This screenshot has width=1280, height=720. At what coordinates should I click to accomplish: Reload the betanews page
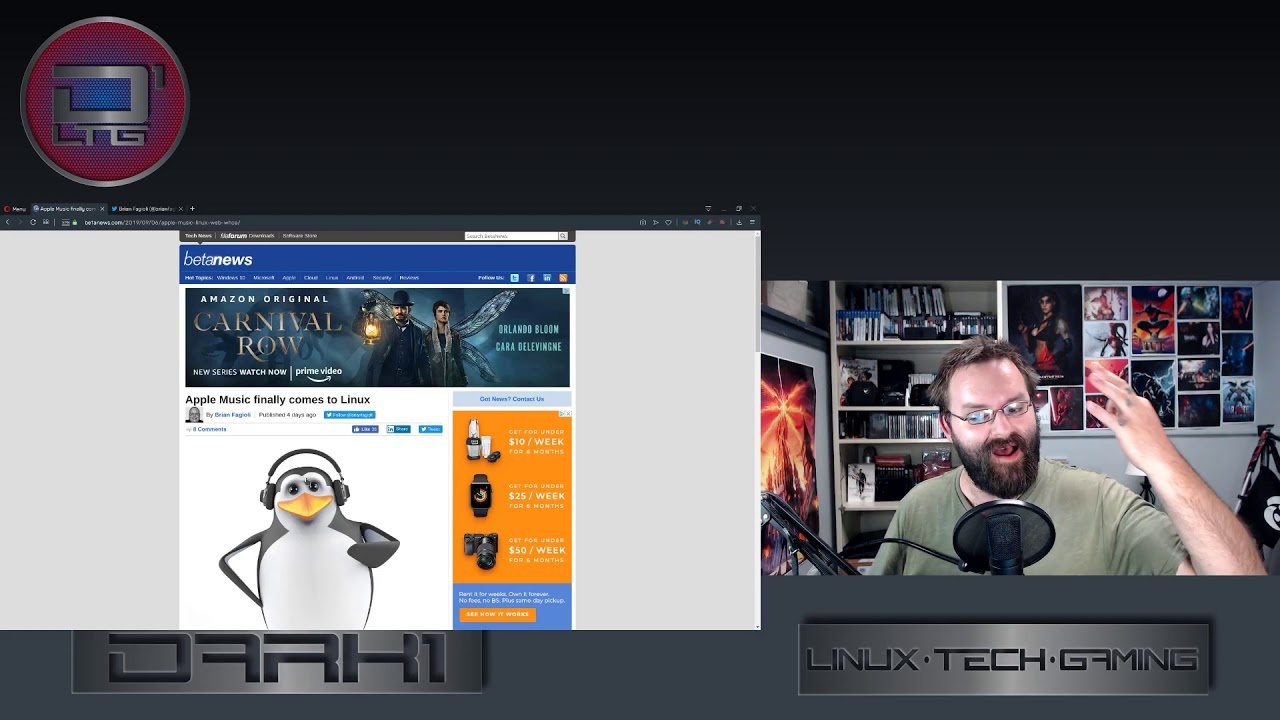pos(33,222)
